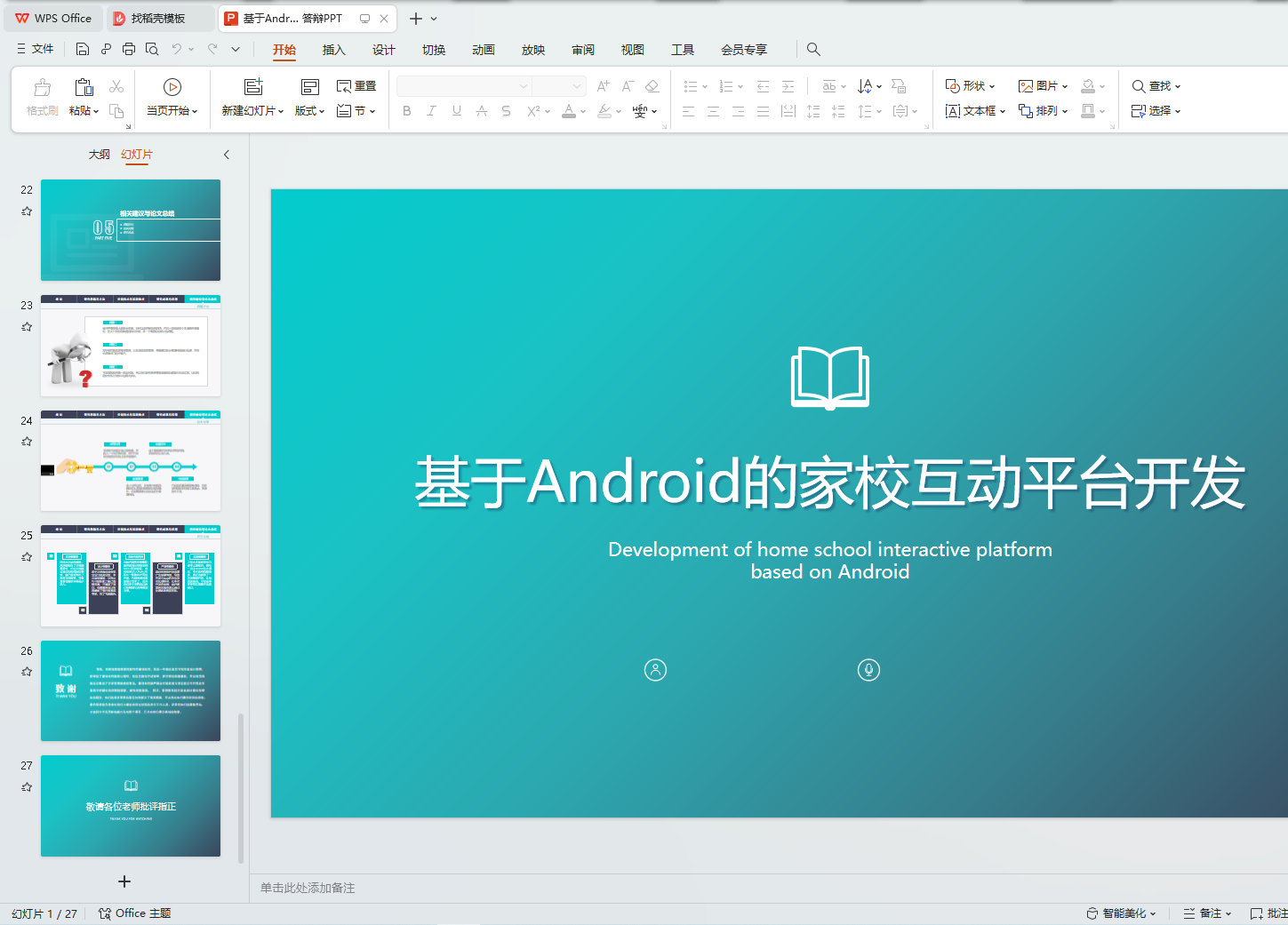Screen dimensions: 1288x925
Task: Click the Save icon in quick access toolbar
Action: 83,49
